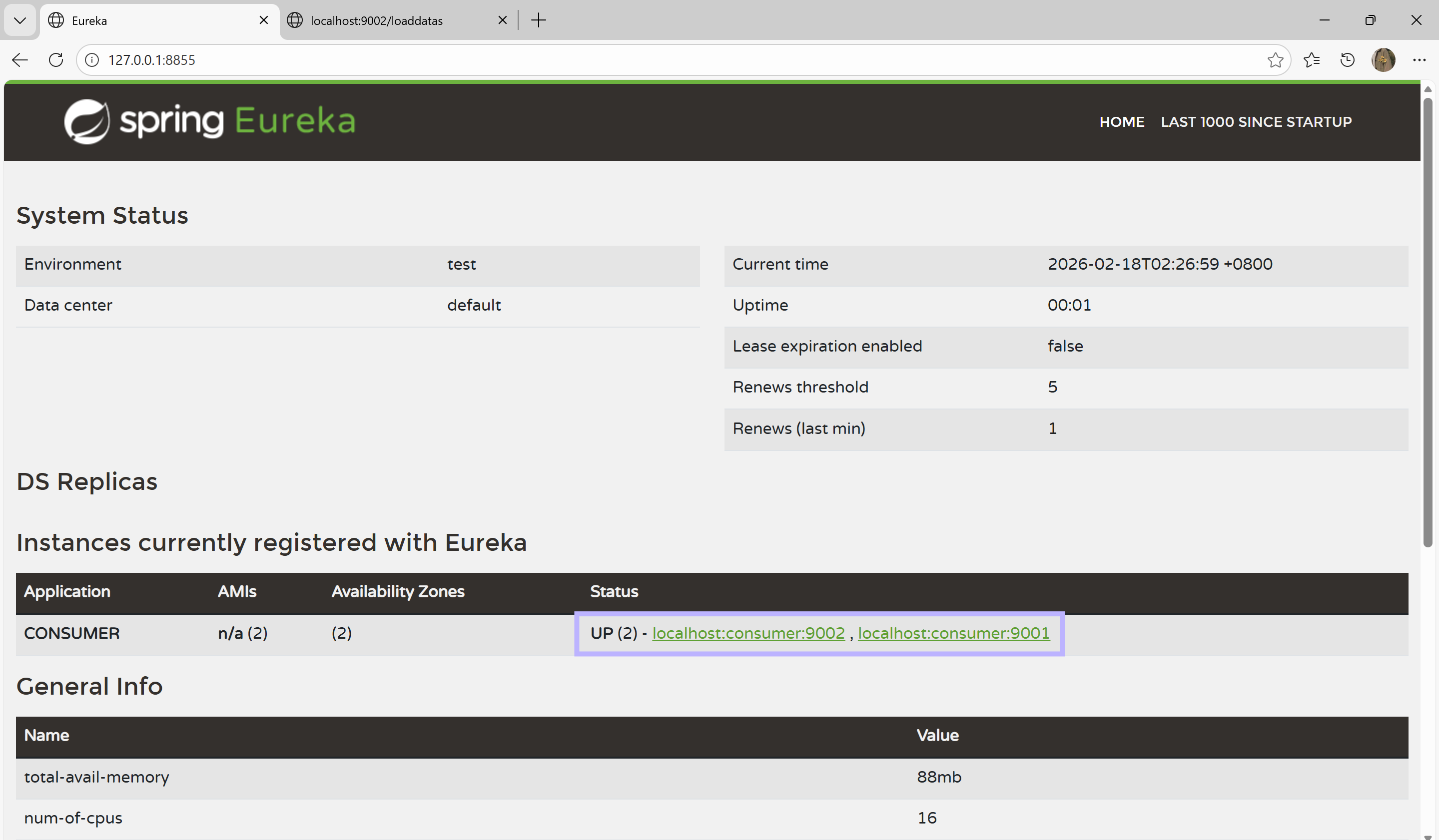
Task: Open localhost:consumer:9001 instance link
Action: point(954,633)
